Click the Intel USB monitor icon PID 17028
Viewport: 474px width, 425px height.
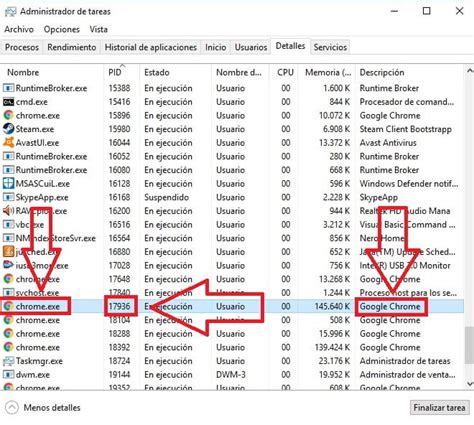(x=8, y=266)
